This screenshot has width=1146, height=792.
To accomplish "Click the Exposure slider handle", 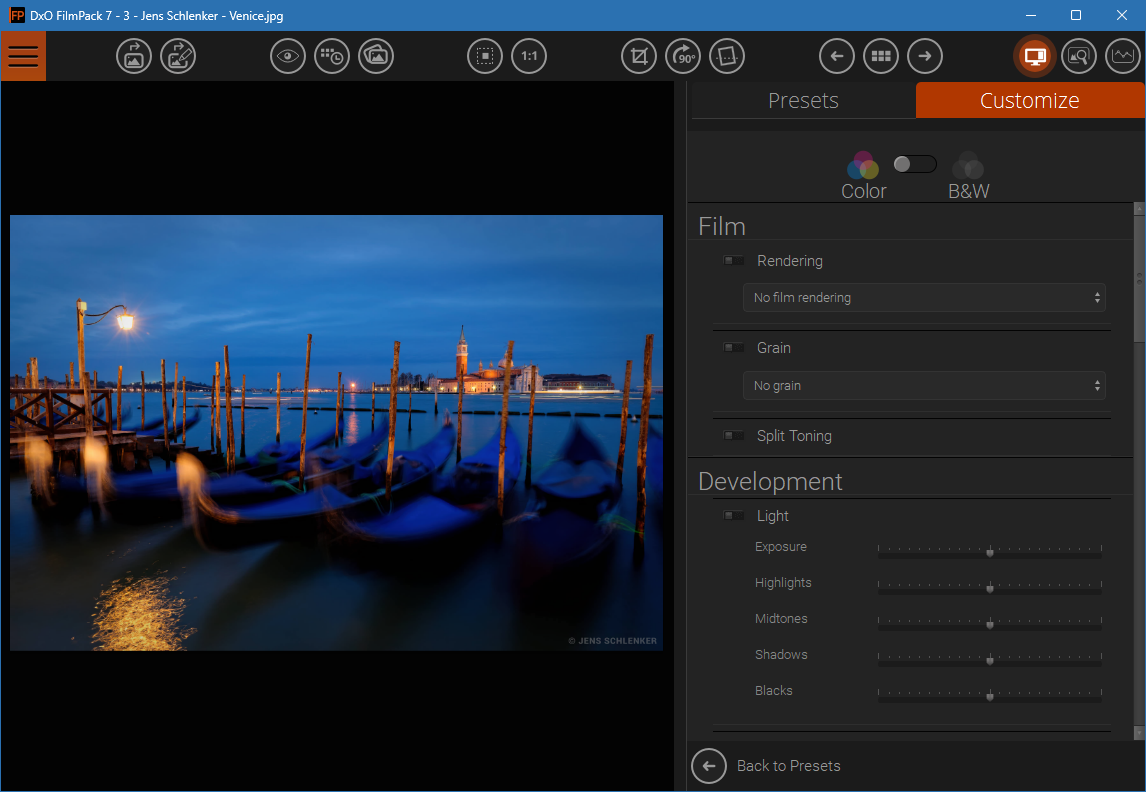I will tap(990, 552).
